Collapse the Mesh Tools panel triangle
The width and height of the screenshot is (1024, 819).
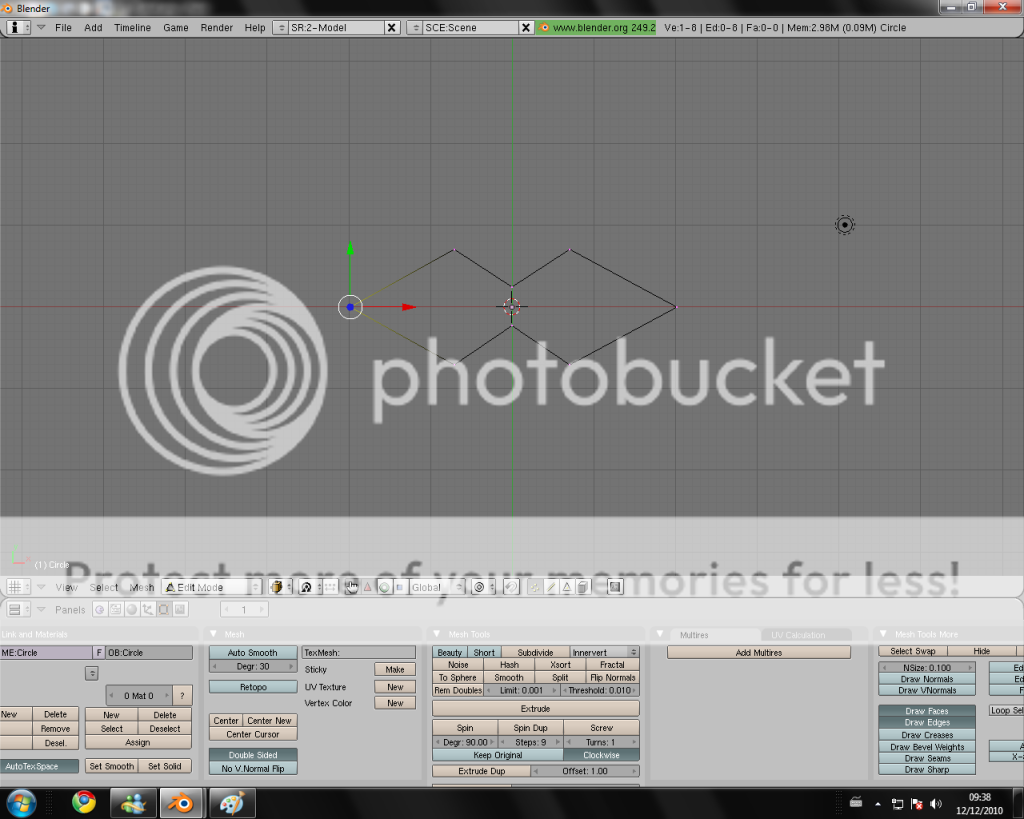tap(437, 634)
